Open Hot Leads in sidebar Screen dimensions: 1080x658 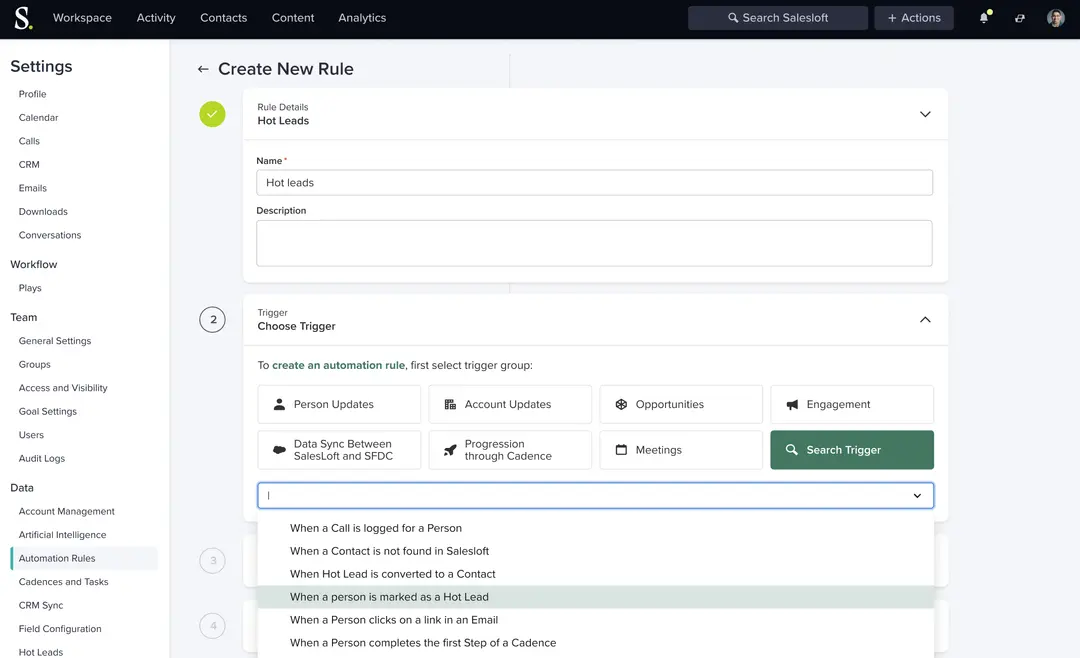point(41,652)
